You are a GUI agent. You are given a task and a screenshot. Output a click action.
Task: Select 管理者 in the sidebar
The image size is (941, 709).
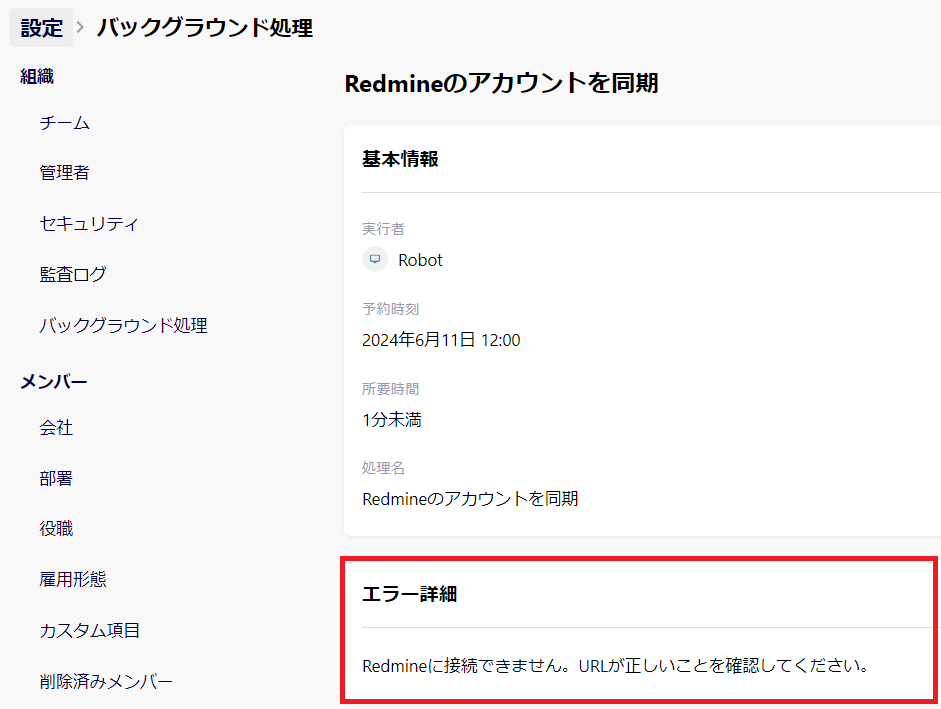[x=65, y=173]
